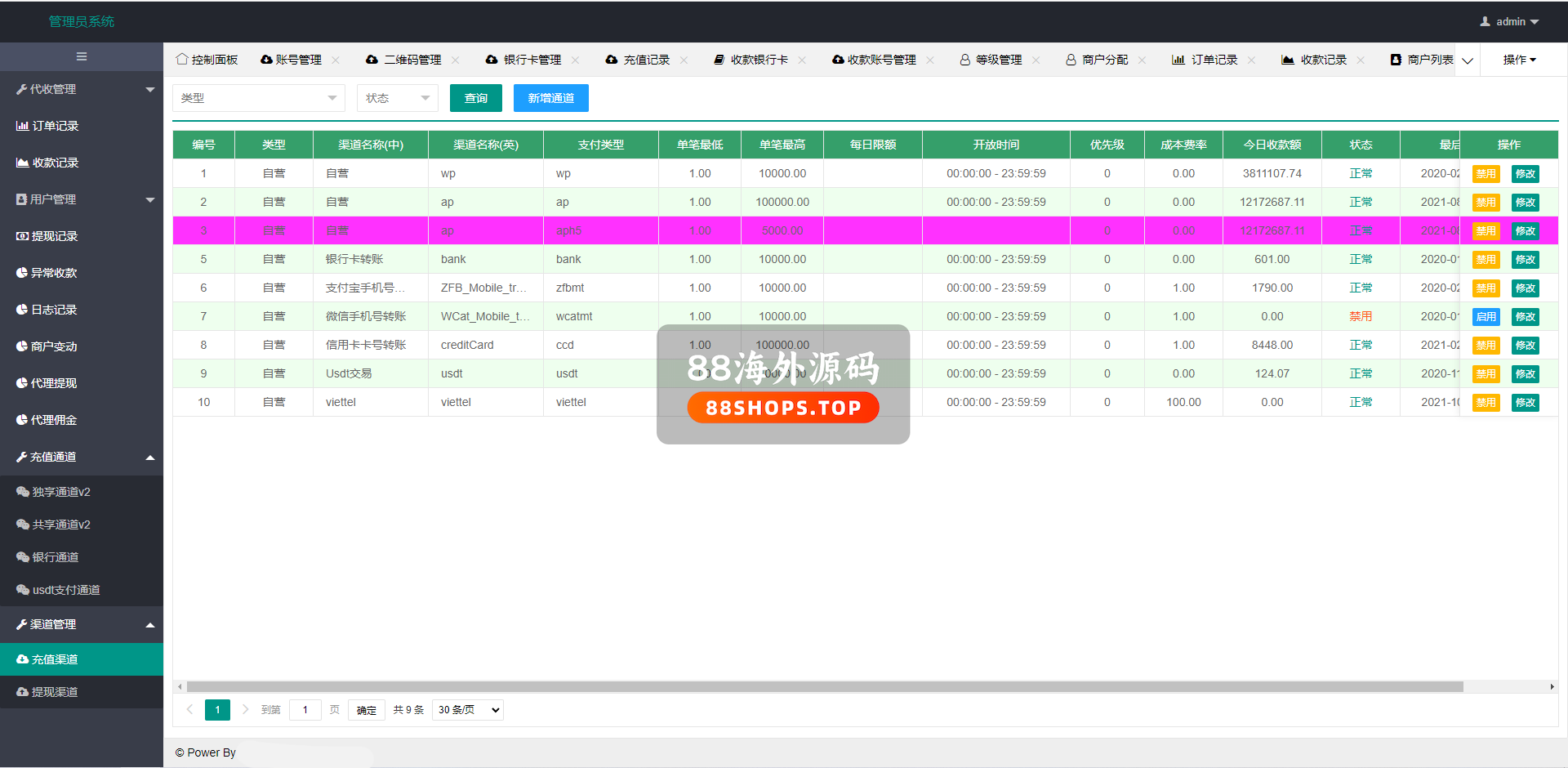Click the 新增通道 button
This screenshot has width=1568, height=768.
tap(550, 98)
